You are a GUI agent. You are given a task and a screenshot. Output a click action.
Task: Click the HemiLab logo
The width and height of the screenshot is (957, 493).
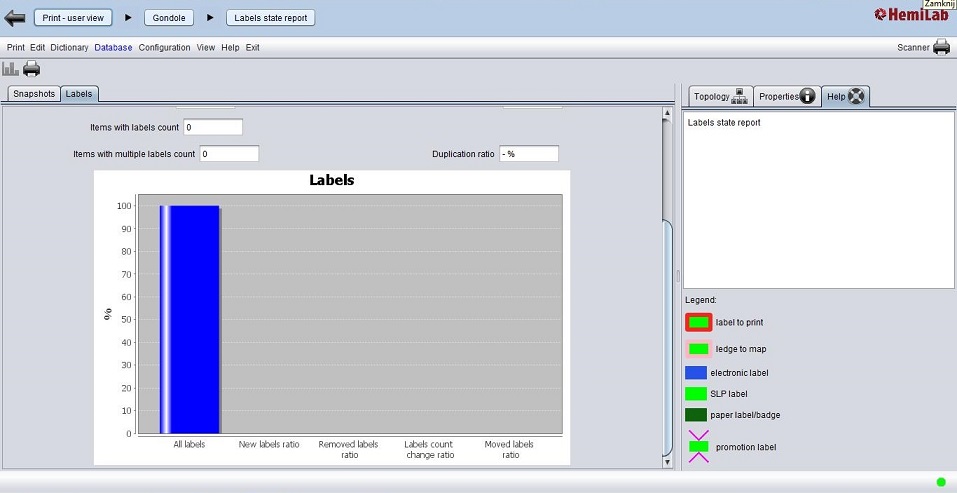tap(911, 15)
